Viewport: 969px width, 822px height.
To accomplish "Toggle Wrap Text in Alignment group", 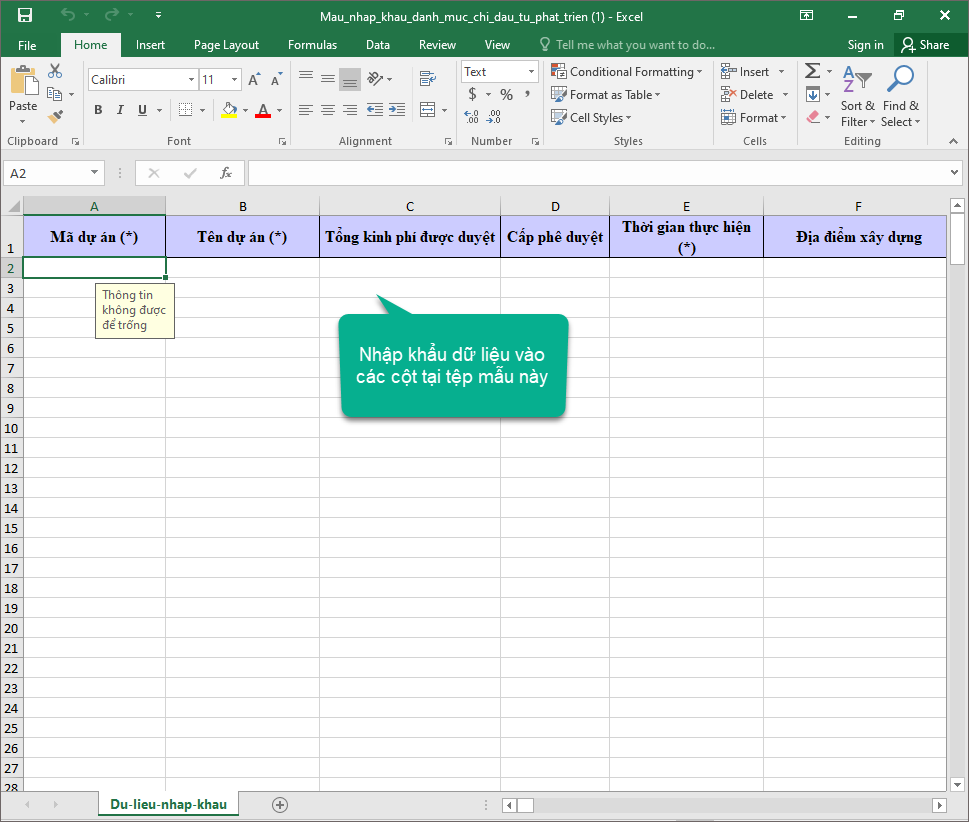I will pos(428,79).
